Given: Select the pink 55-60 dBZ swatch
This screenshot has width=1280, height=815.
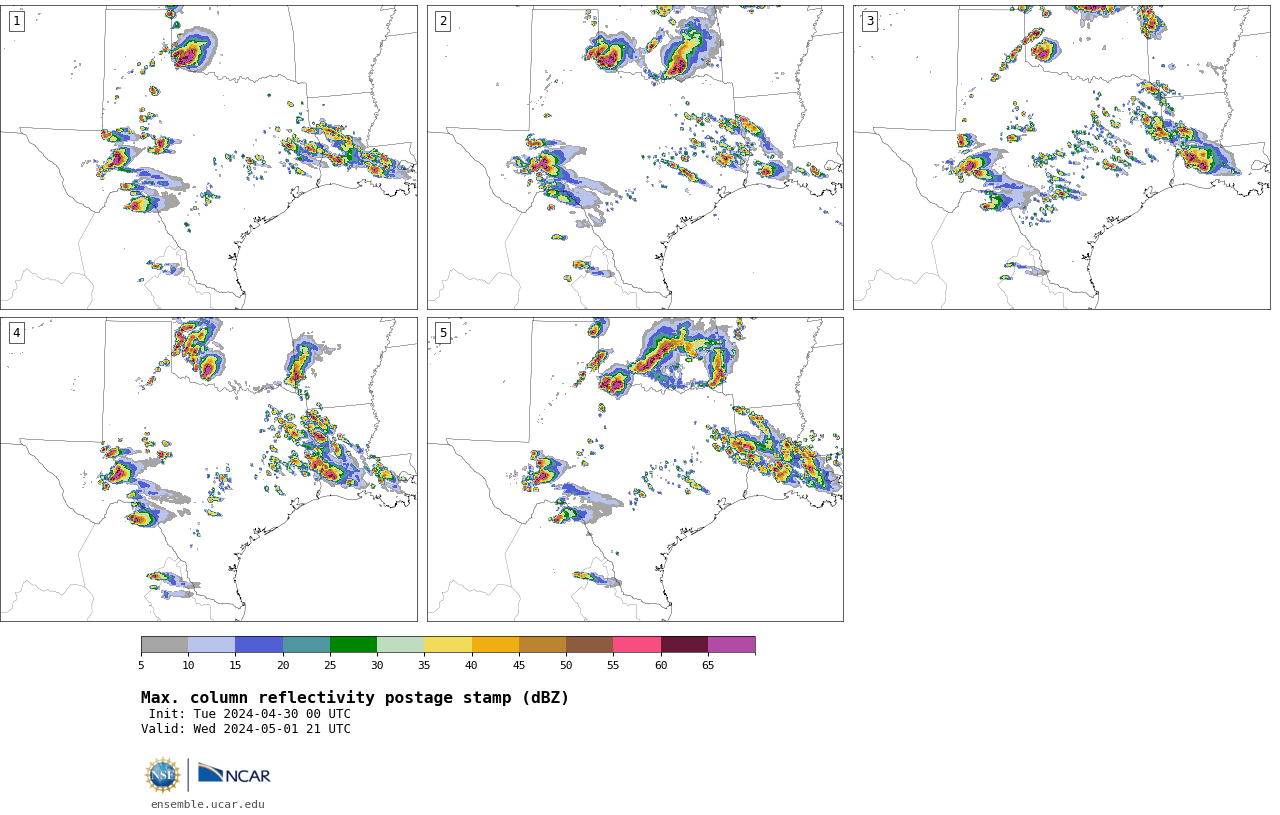Looking at the screenshot, I should 637,644.
